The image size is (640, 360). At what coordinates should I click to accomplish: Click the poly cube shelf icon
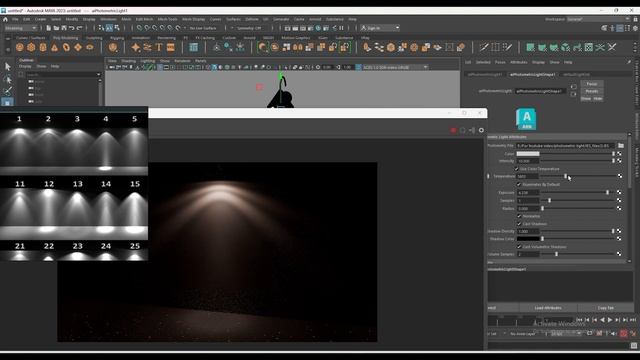pos(31,47)
